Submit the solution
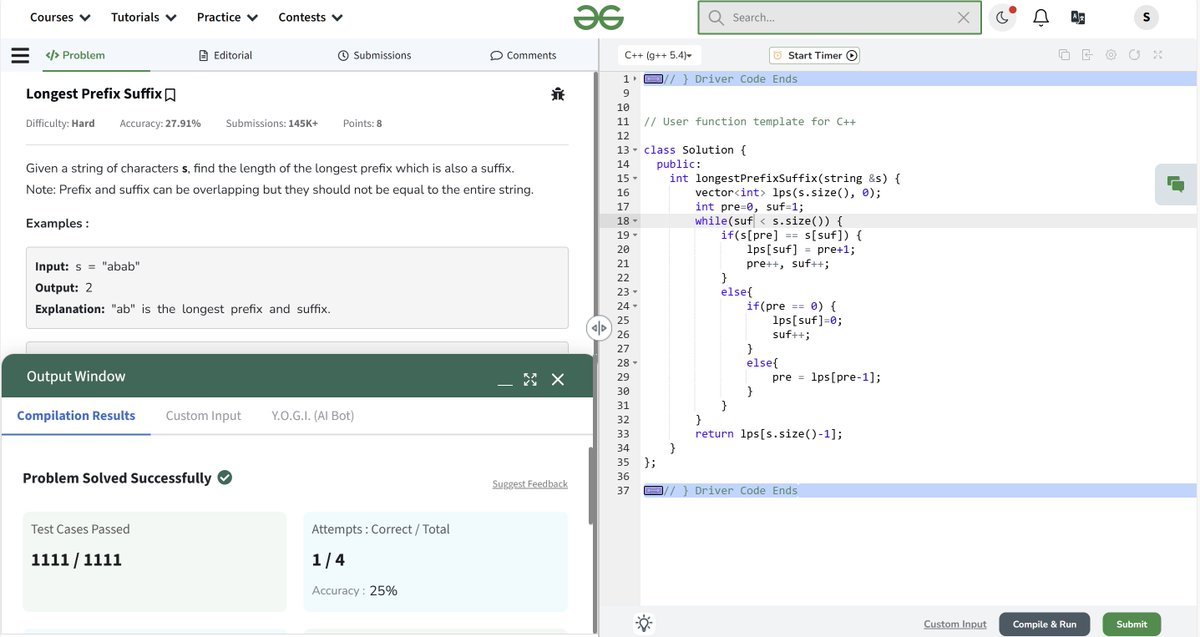1200x637 pixels. [x=1132, y=624]
